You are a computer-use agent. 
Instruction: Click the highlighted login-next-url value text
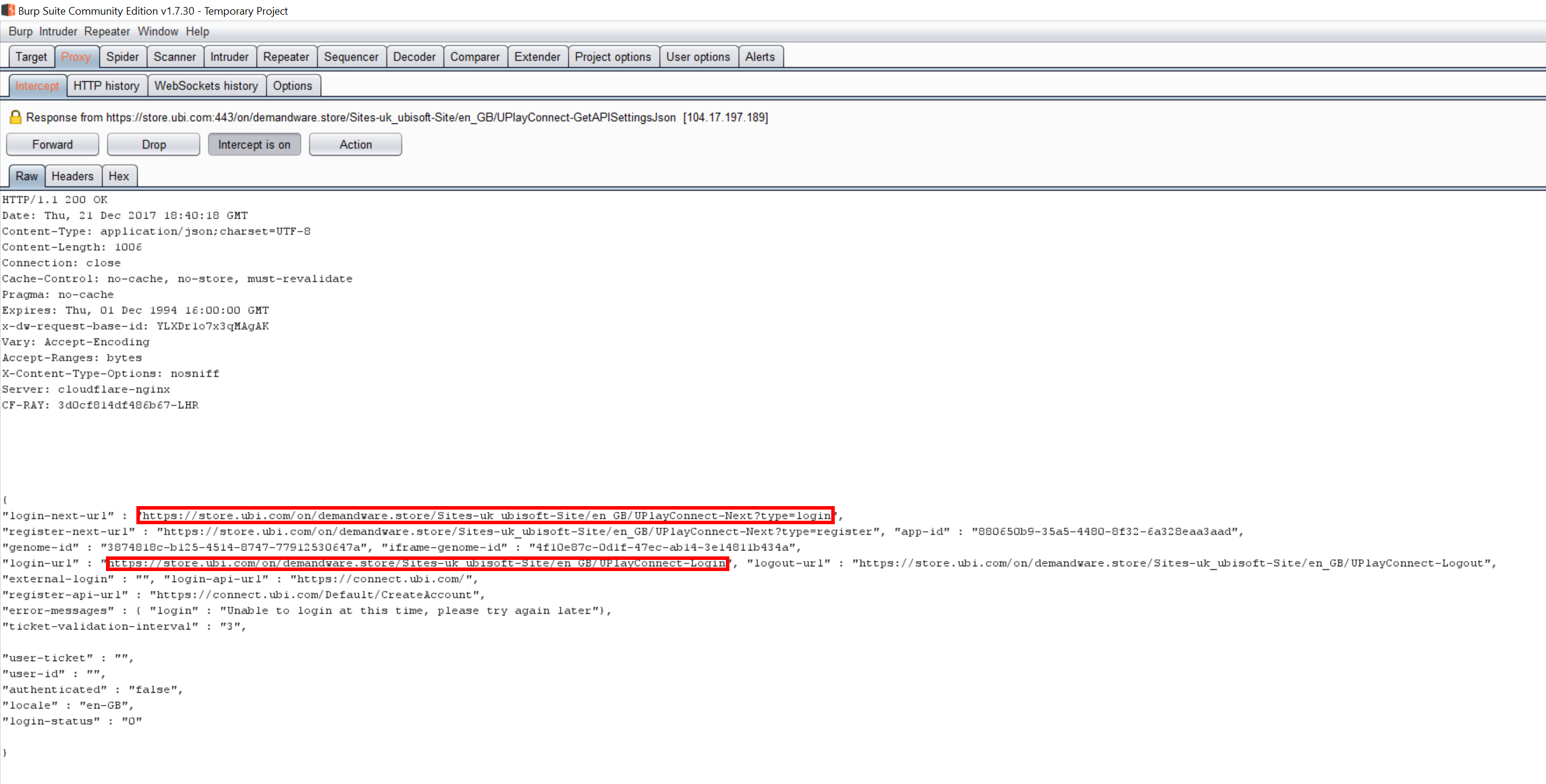(485, 515)
